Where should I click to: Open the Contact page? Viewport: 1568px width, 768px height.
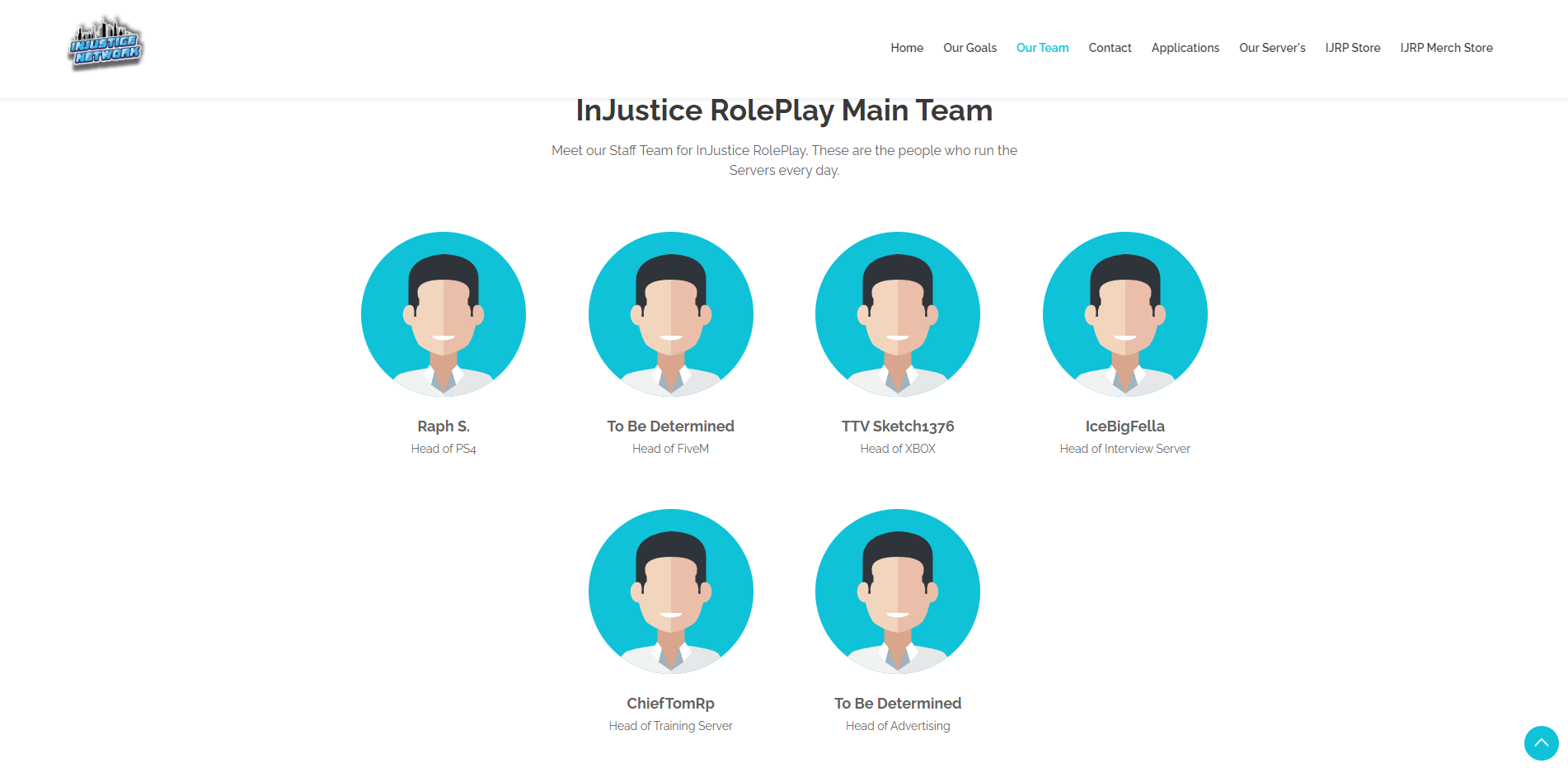tap(1110, 48)
